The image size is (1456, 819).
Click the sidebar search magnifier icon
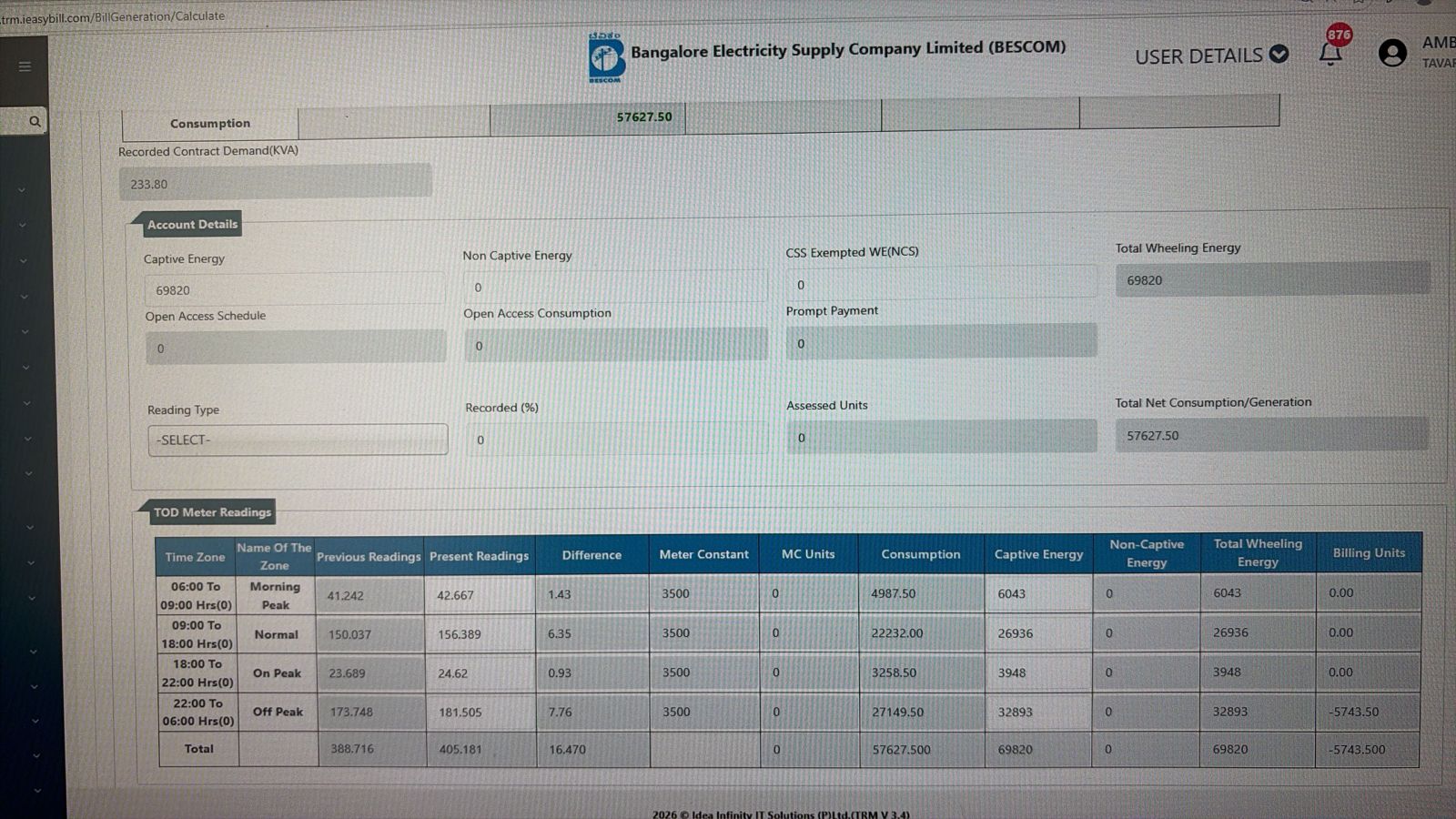(x=35, y=121)
